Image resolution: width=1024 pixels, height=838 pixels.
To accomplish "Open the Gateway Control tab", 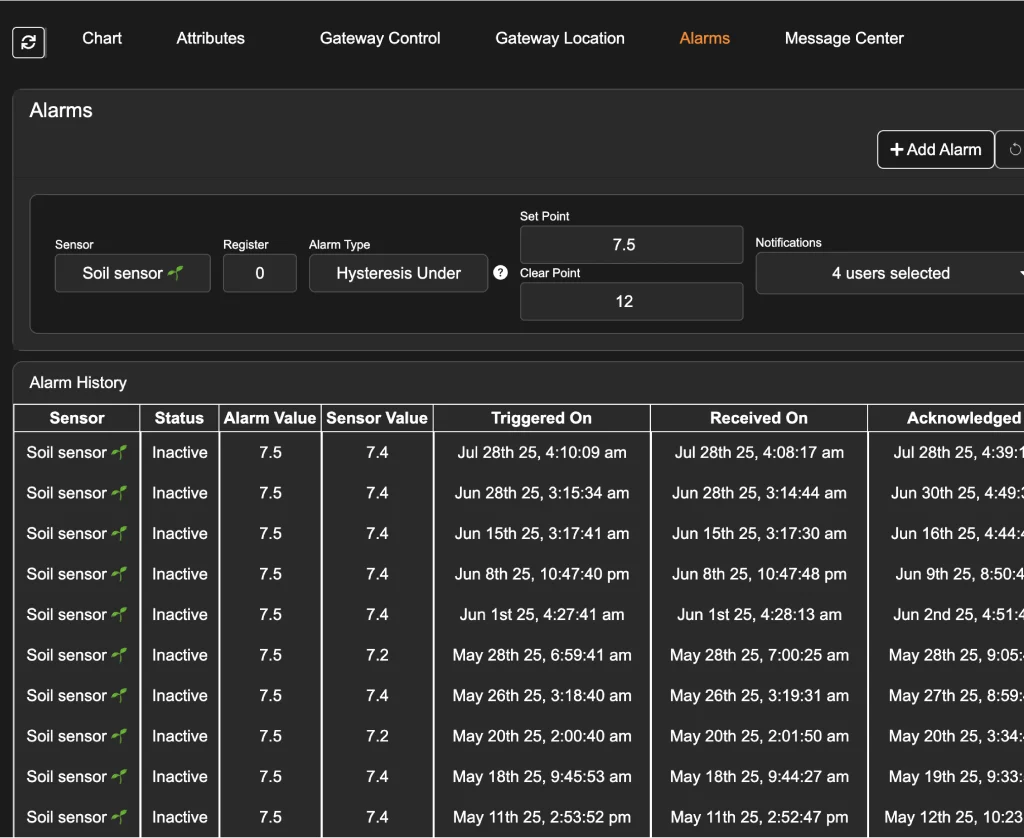I will [x=380, y=38].
